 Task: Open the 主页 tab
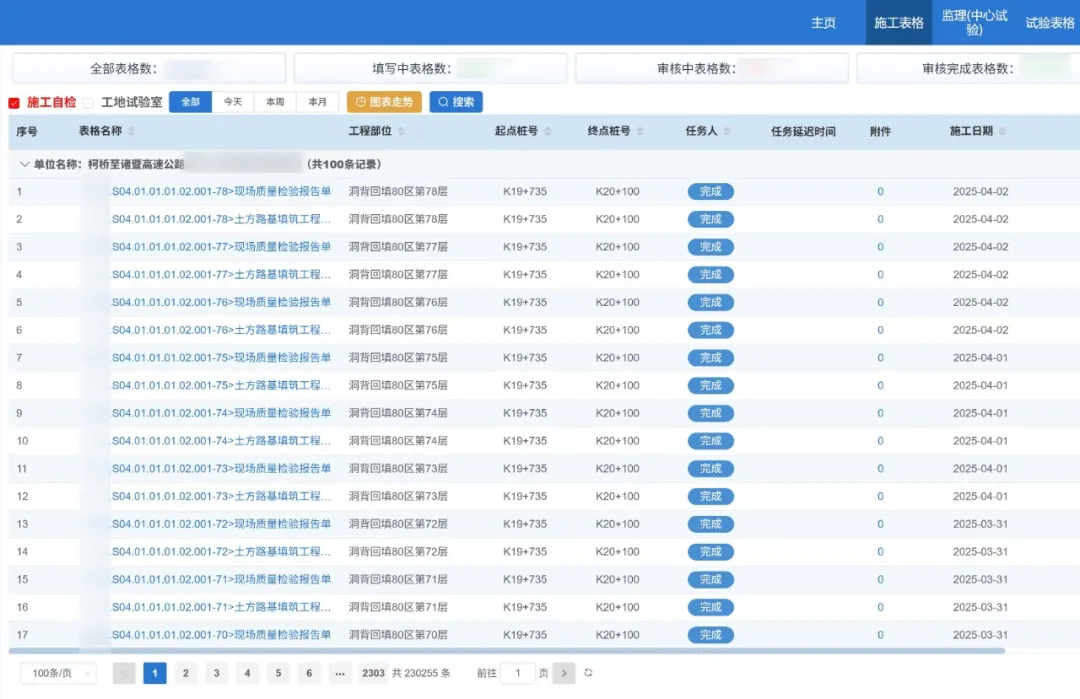pyautogui.click(x=823, y=23)
